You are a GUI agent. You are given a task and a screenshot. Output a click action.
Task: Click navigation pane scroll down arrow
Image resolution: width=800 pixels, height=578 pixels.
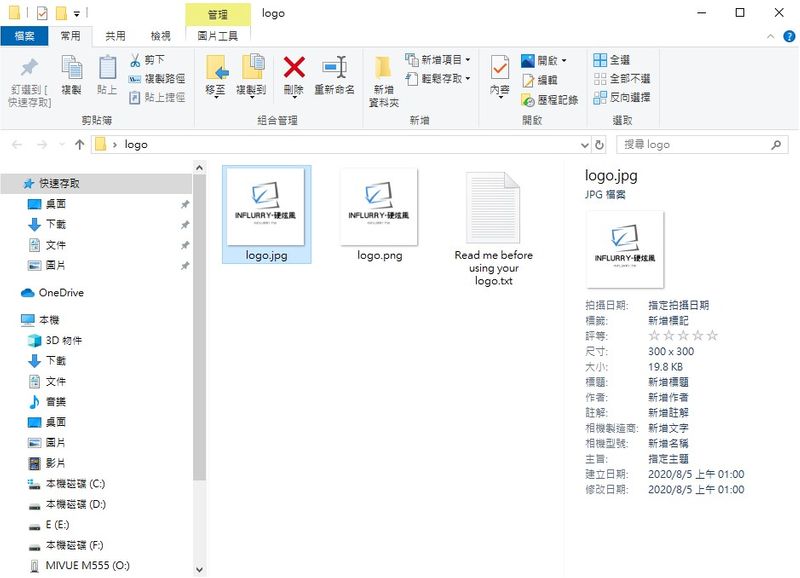click(199, 569)
